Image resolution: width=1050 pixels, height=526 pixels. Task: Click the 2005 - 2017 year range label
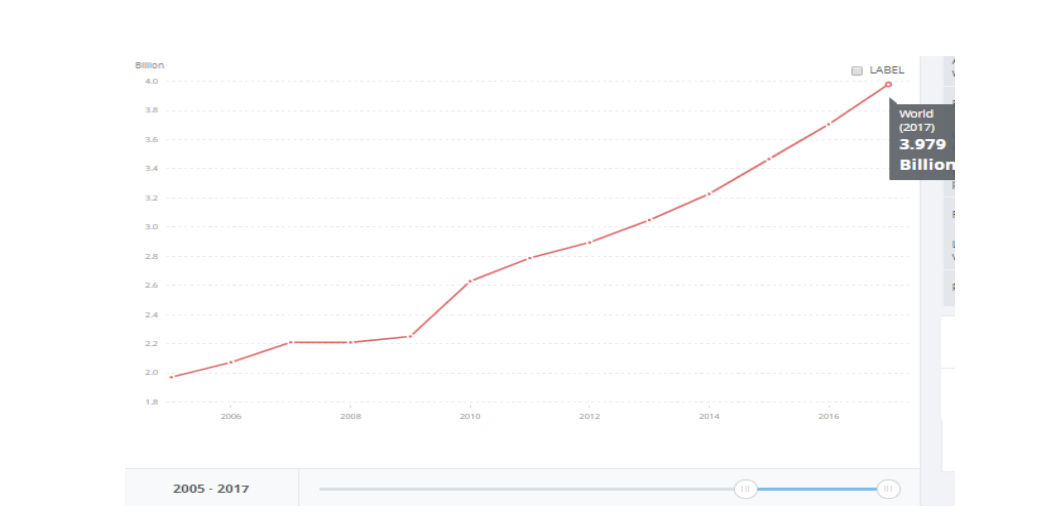[211, 489]
